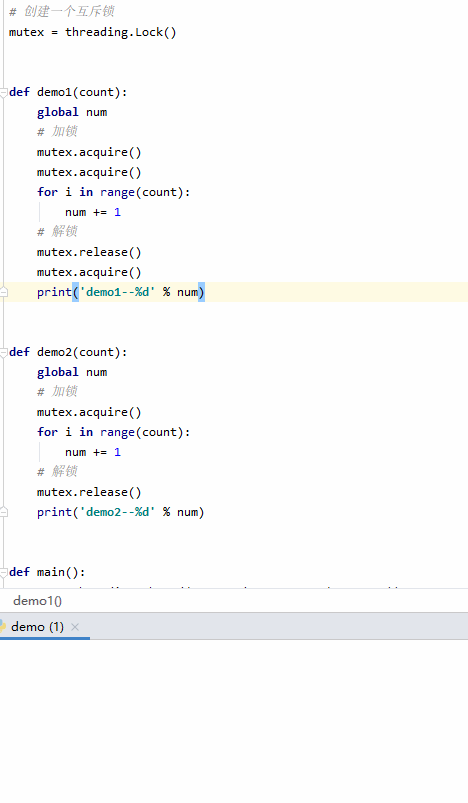Click 'num += 1' line in demo2
The width and height of the screenshot is (468, 803).
93,452
